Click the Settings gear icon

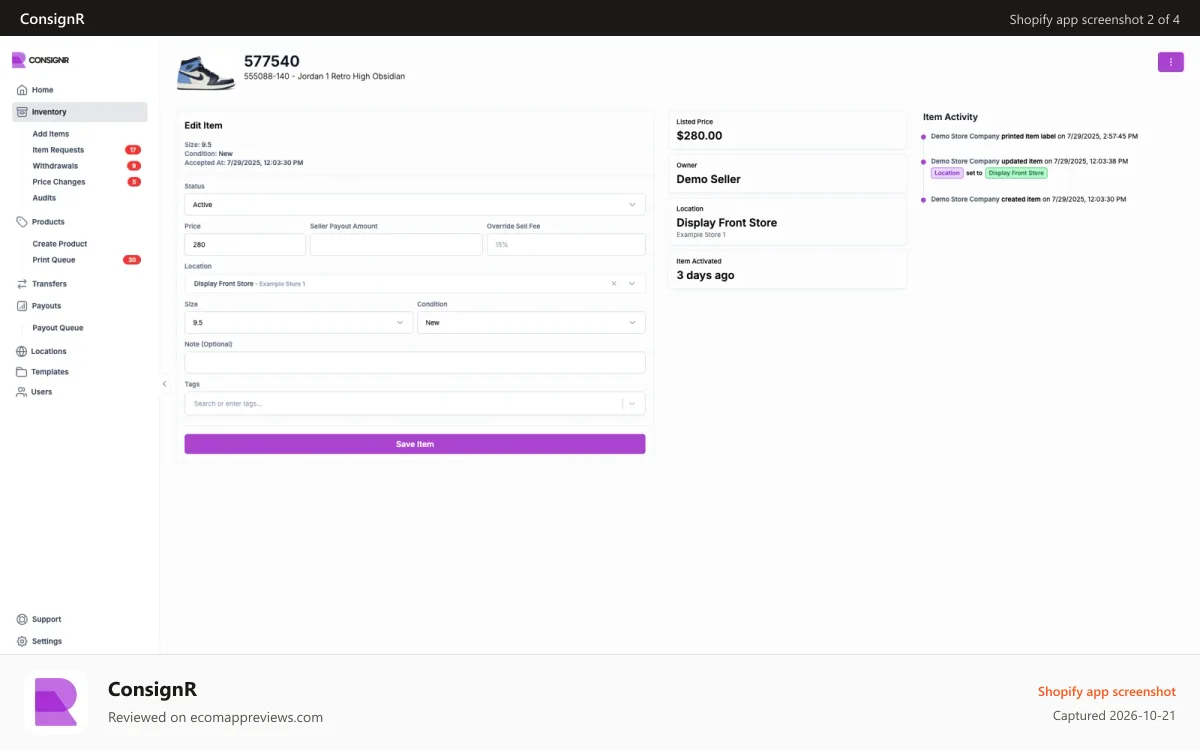(22, 641)
